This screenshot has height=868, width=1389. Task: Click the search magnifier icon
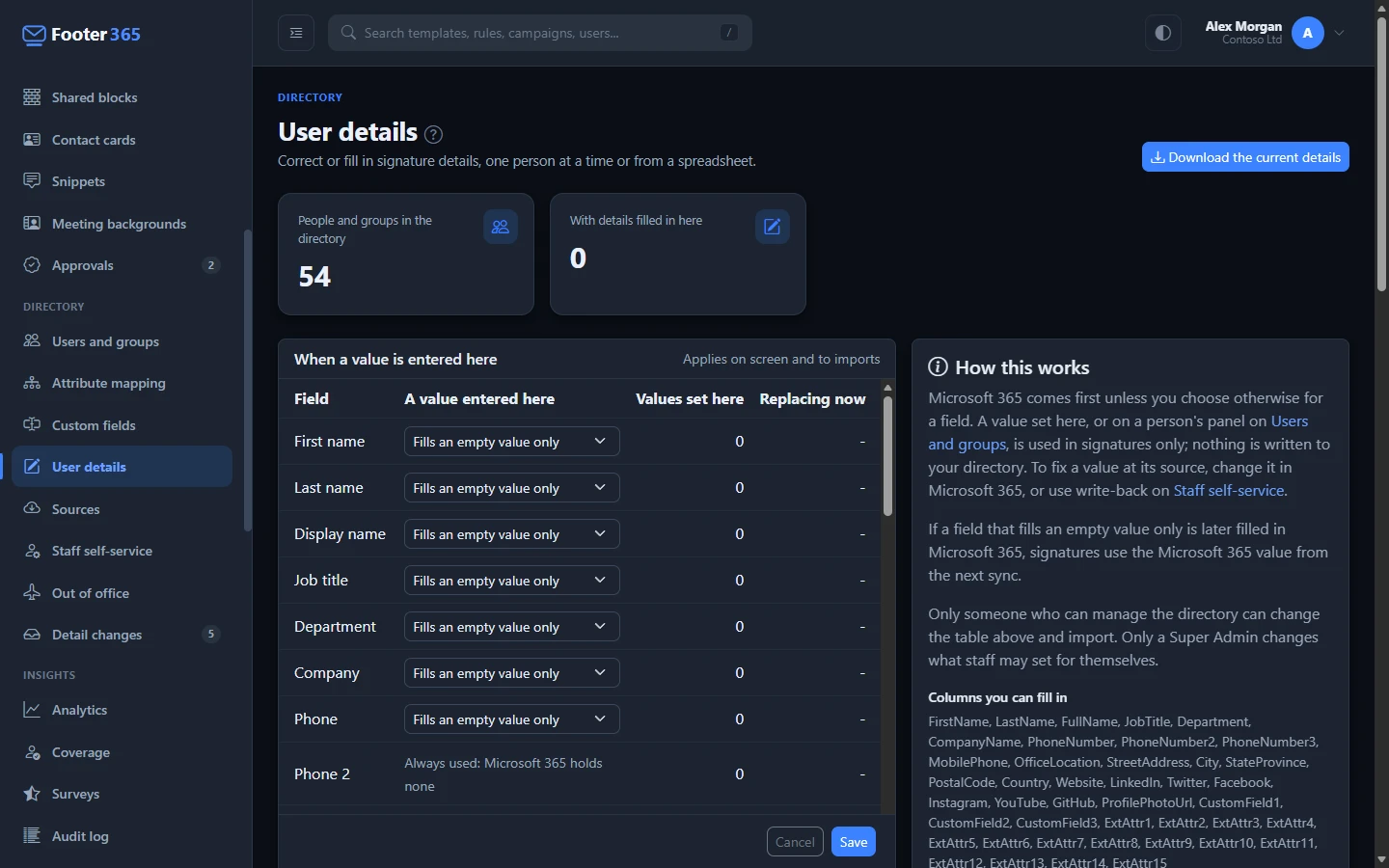pyautogui.click(x=349, y=33)
